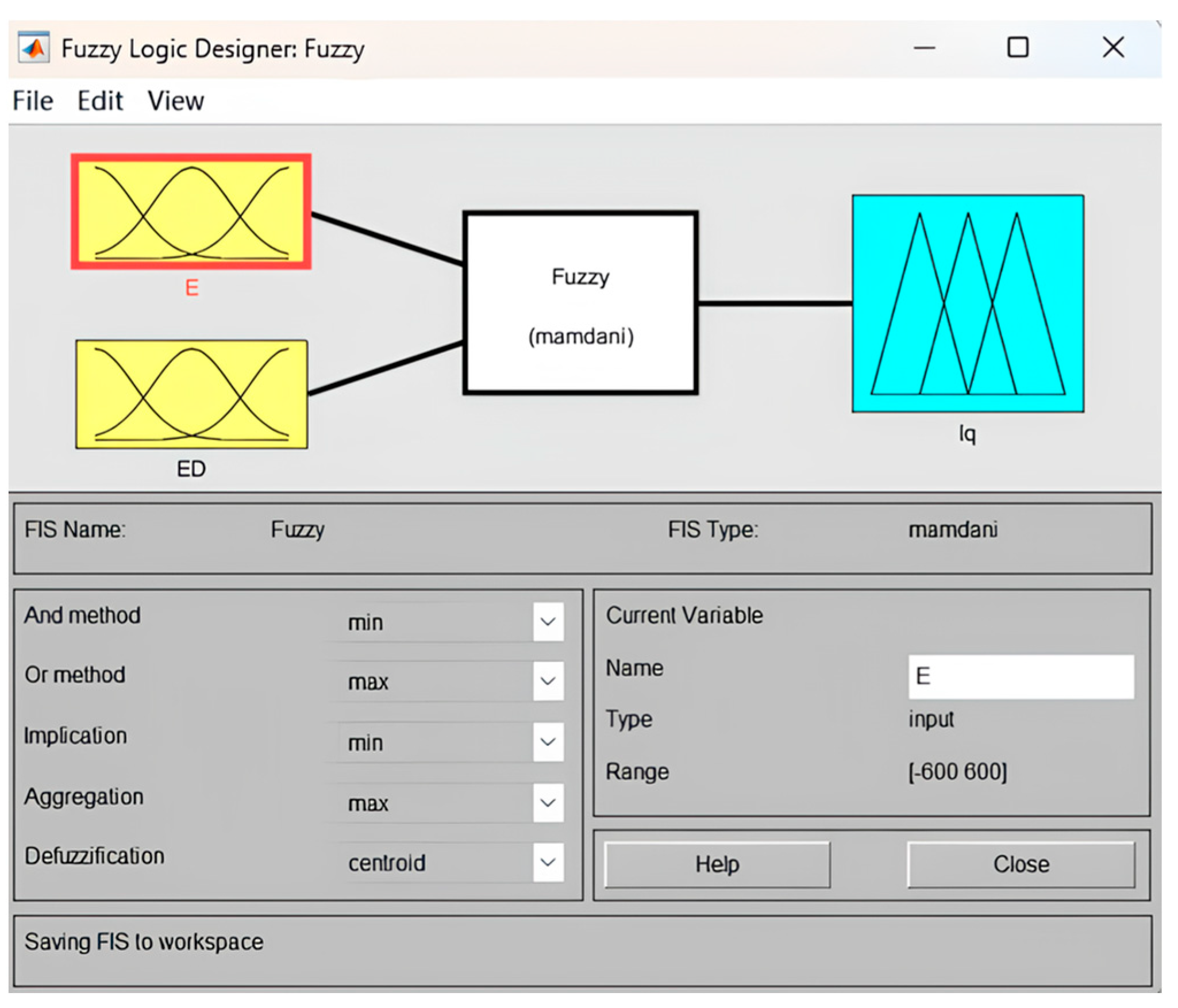Click the MATLAB logo in title bar

pos(33,48)
